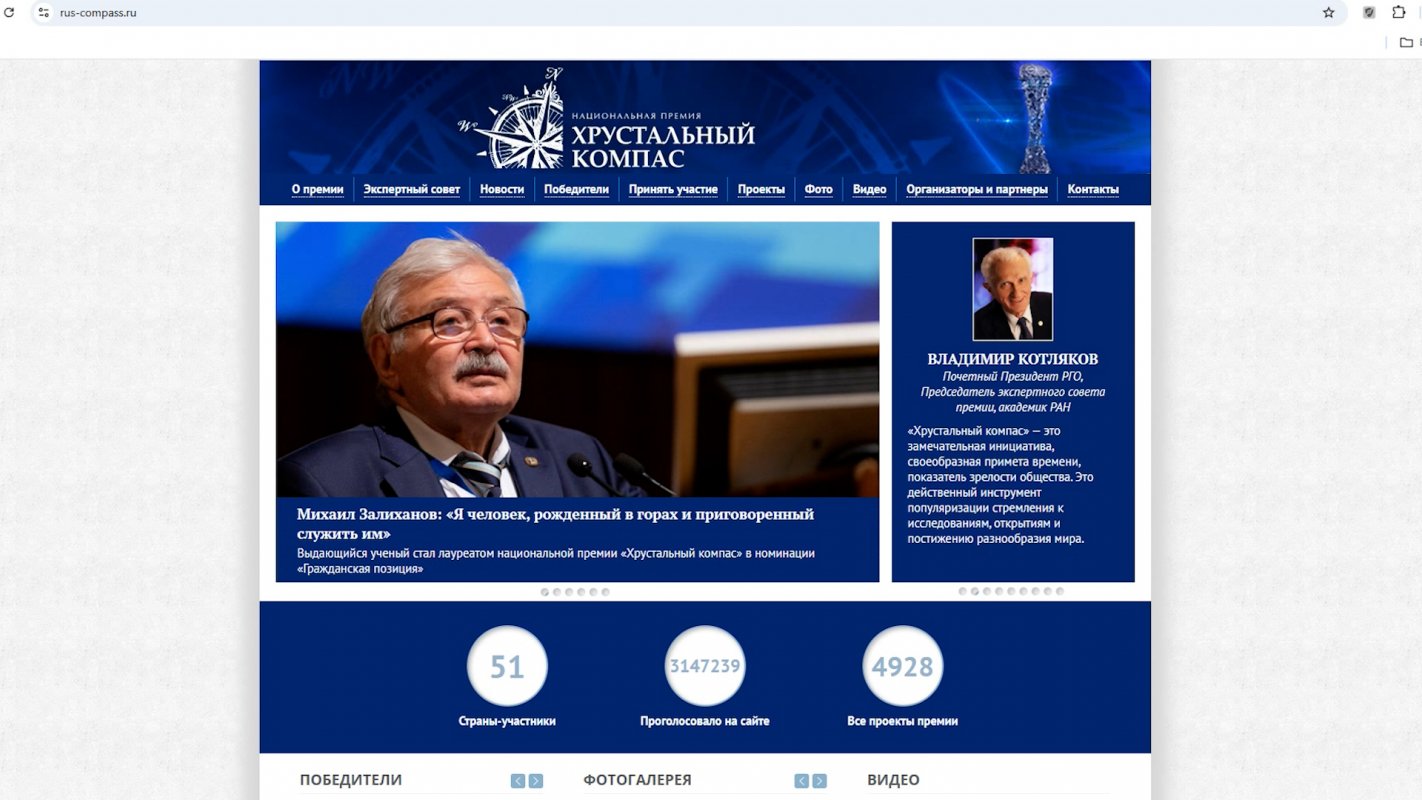Open the О премии menu
Viewport: 1422px width, 800px height.
click(318, 189)
